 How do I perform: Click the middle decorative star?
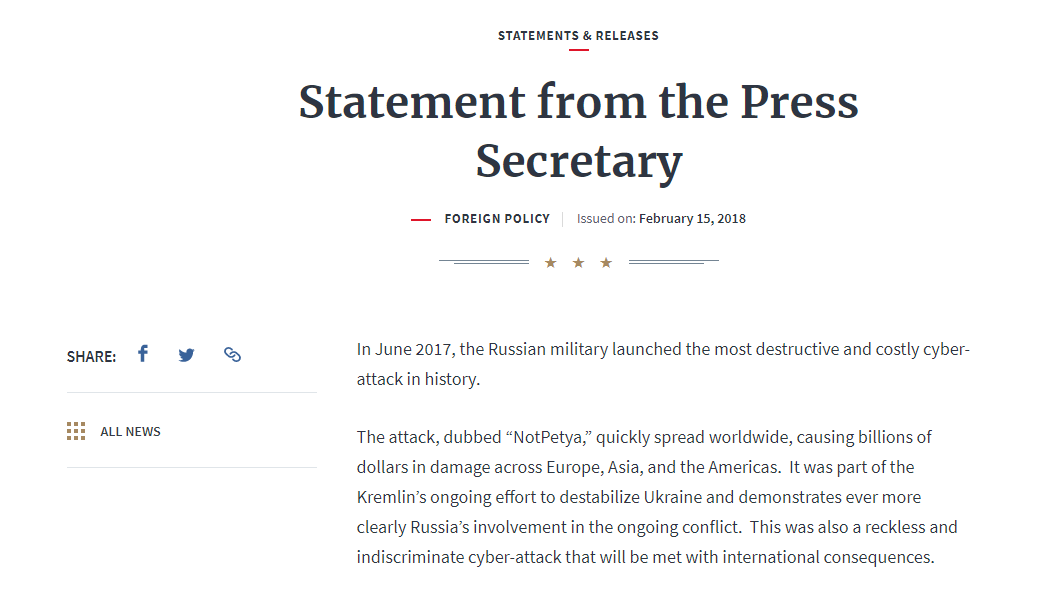[578, 263]
